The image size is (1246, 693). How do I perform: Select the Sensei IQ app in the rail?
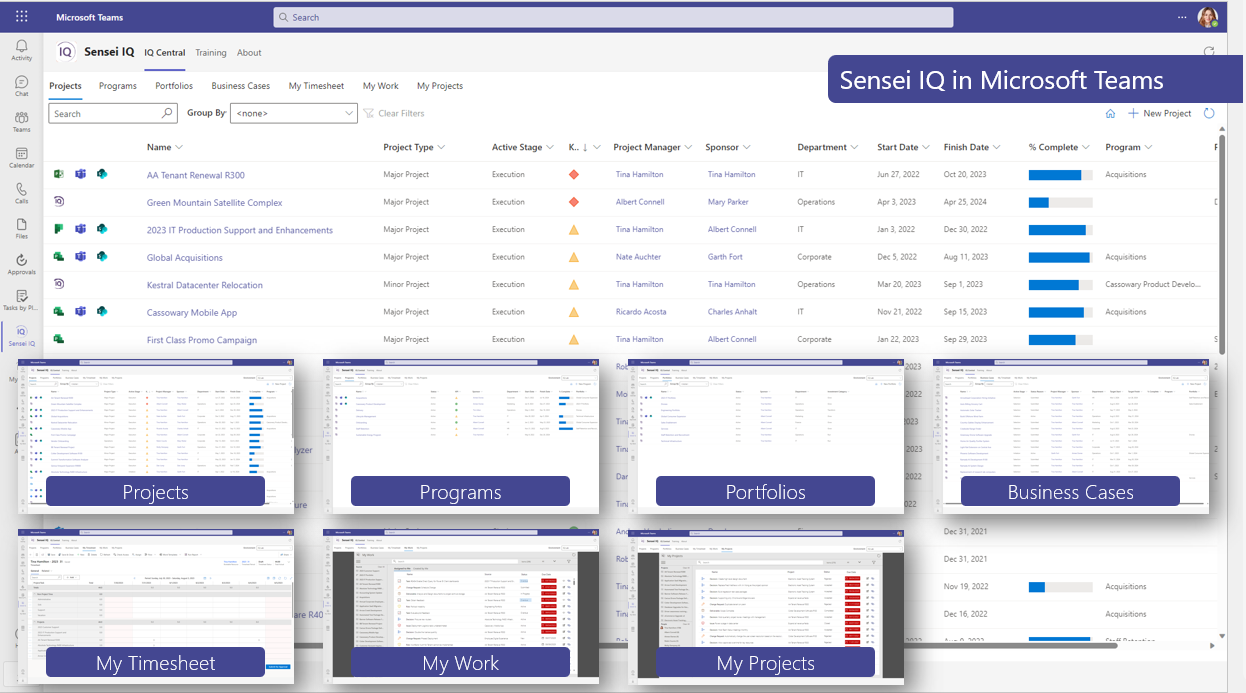(x=21, y=336)
